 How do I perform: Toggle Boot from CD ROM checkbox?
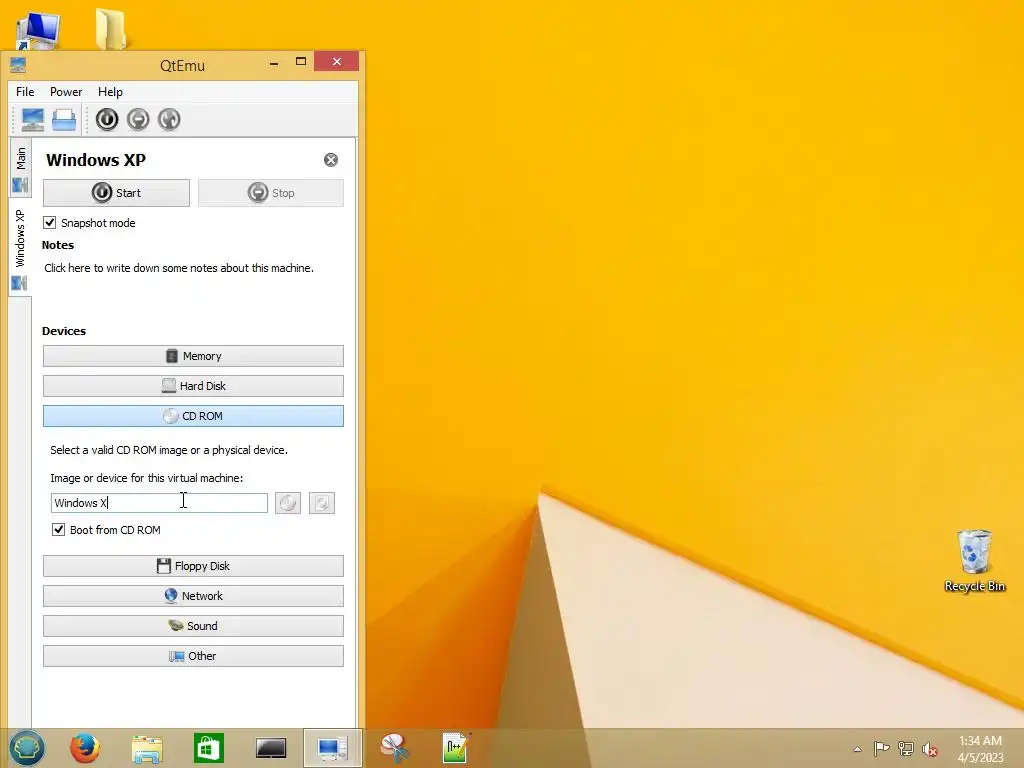tap(58, 530)
